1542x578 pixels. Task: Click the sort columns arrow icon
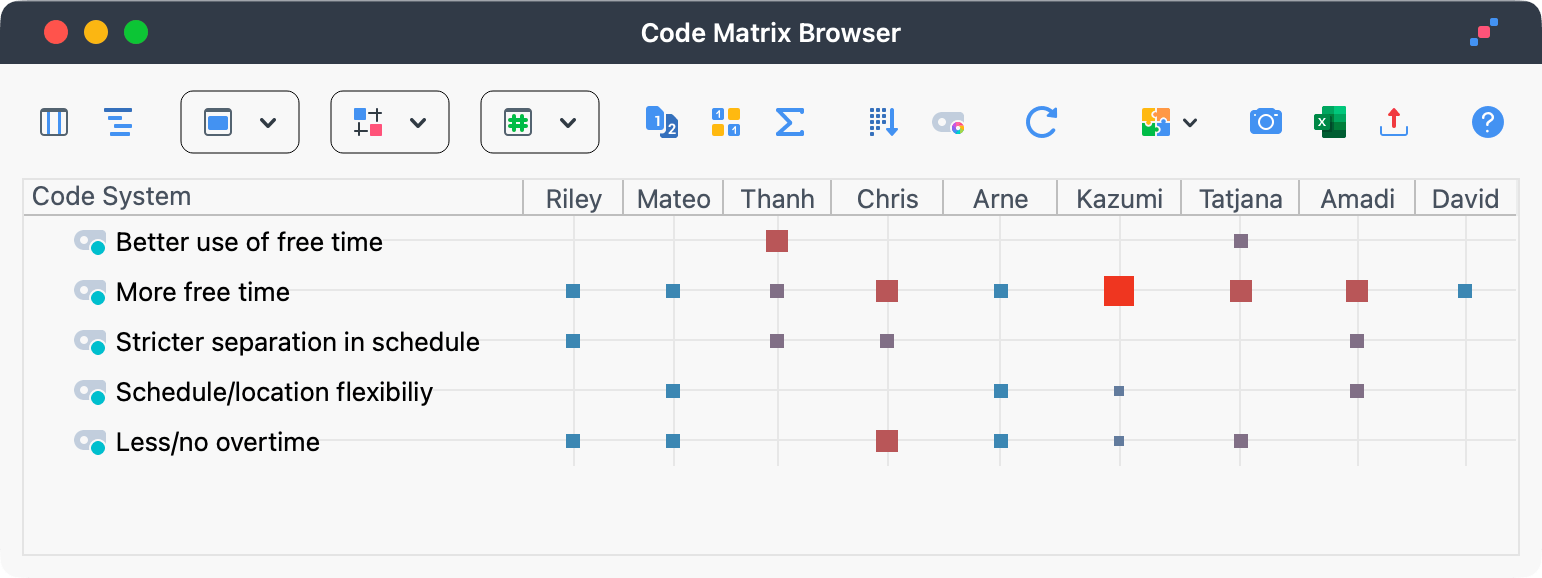click(883, 122)
